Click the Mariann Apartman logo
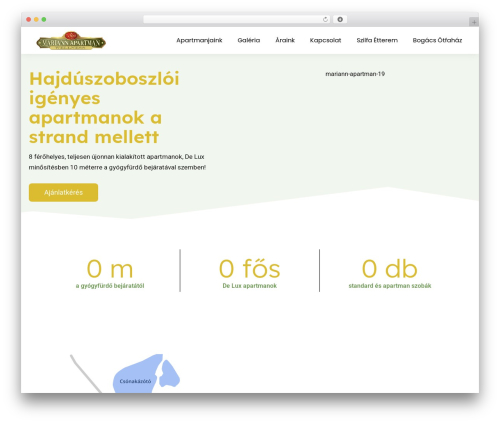The height and width of the screenshot is (423, 500). click(71, 41)
